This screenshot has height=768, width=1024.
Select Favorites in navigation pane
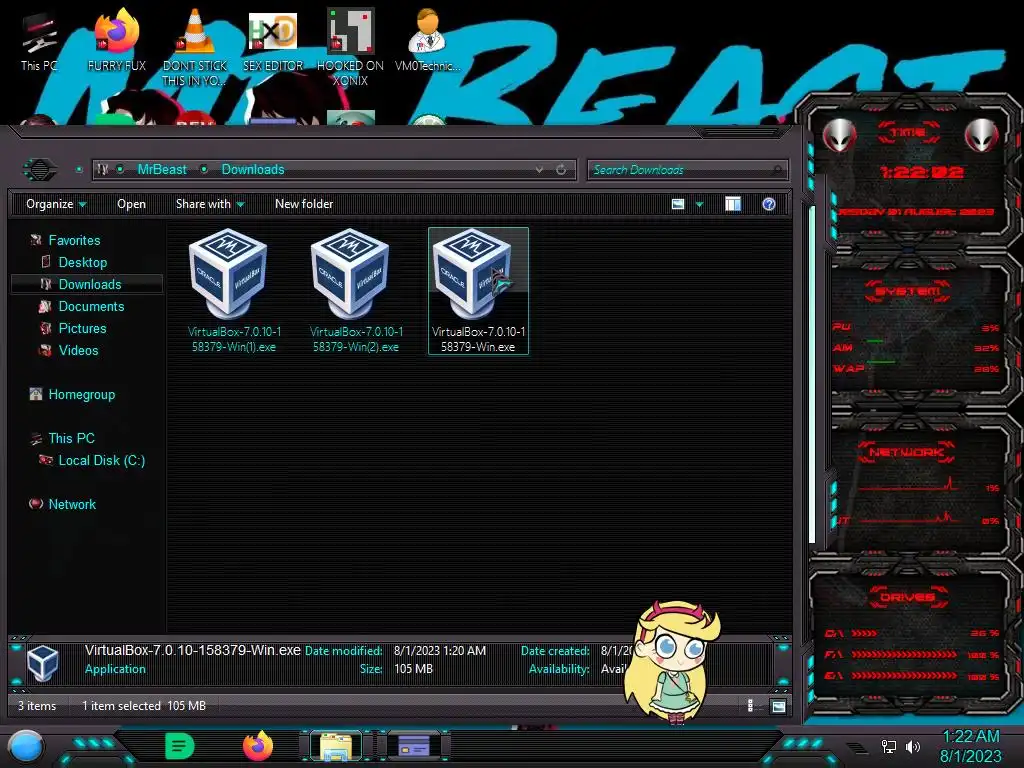74,240
